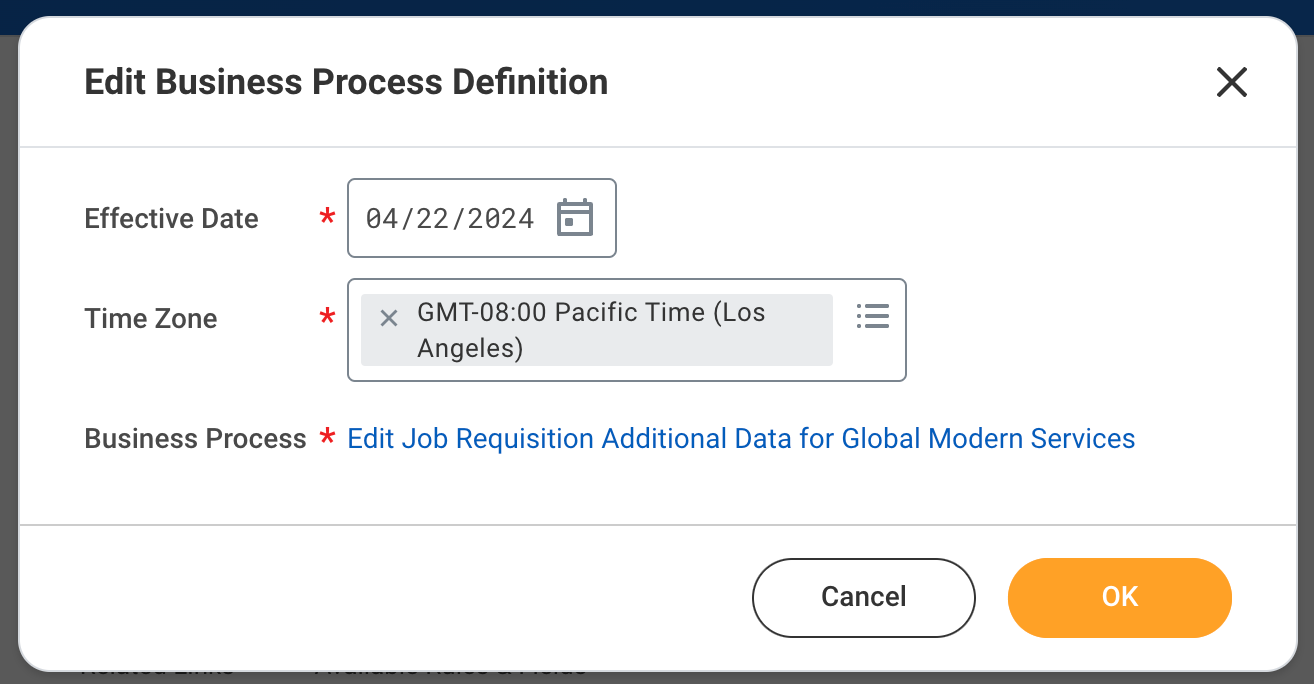The height and width of the screenshot is (684, 1314).
Task: Click required asterisk beside Business Process
Action: [x=327, y=439]
